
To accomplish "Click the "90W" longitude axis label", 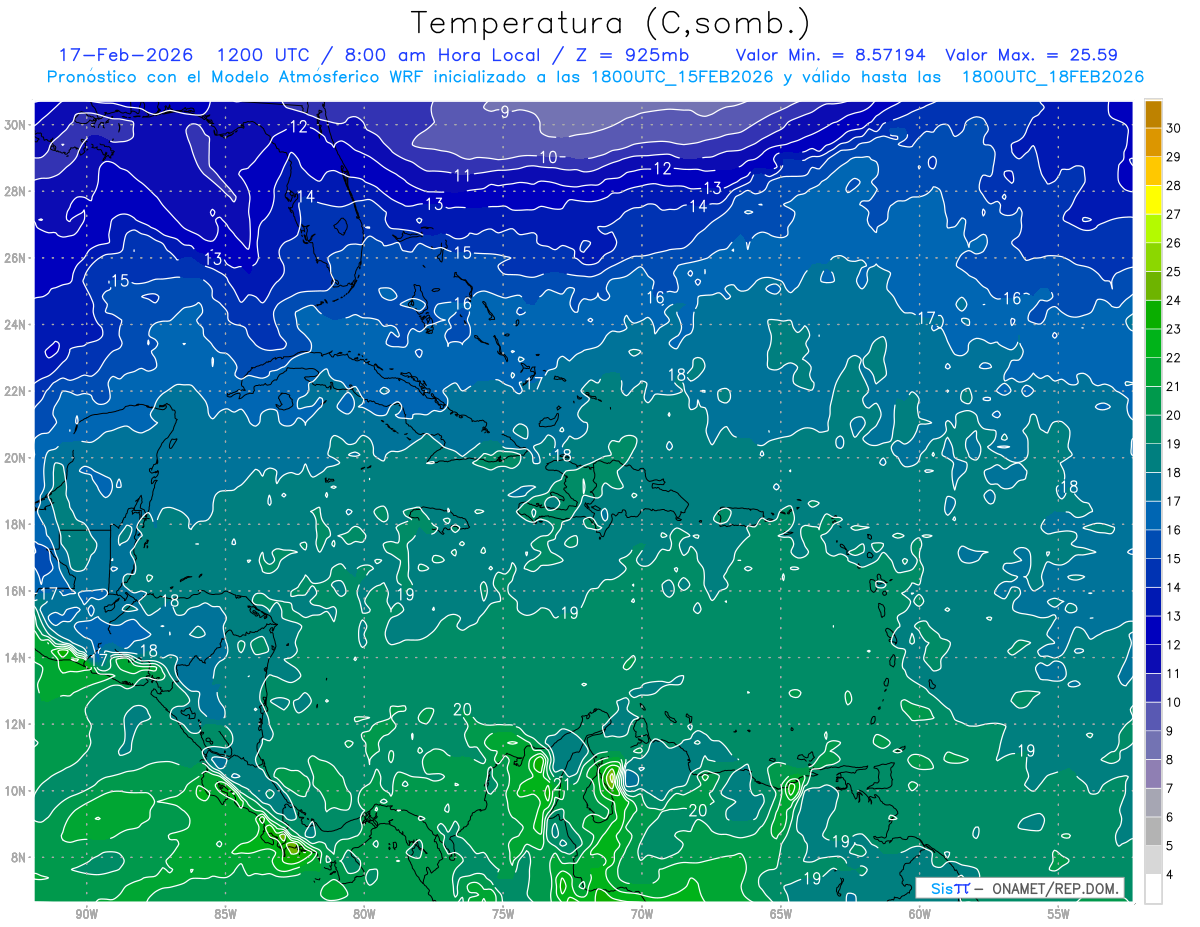I will 87,914.
